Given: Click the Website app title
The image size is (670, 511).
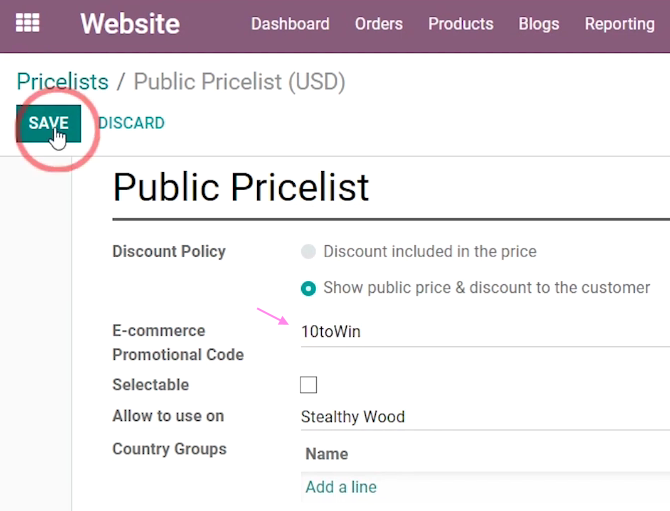Looking at the screenshot, I should click(x=130, y=23).
